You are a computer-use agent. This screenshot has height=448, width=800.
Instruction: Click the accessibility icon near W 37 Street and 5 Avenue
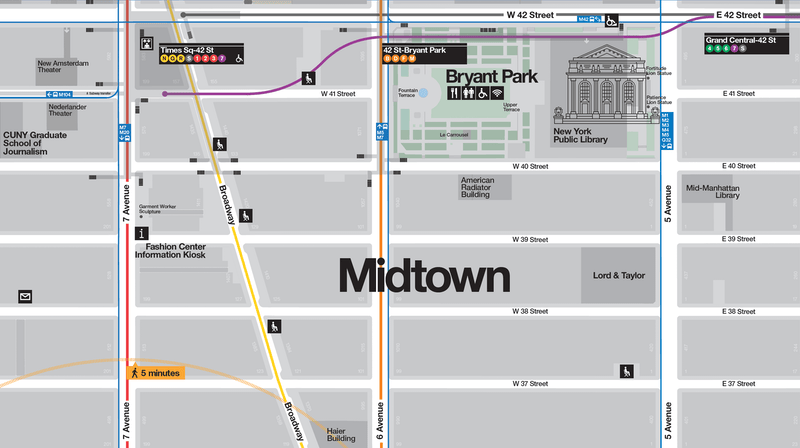(627, 371)
